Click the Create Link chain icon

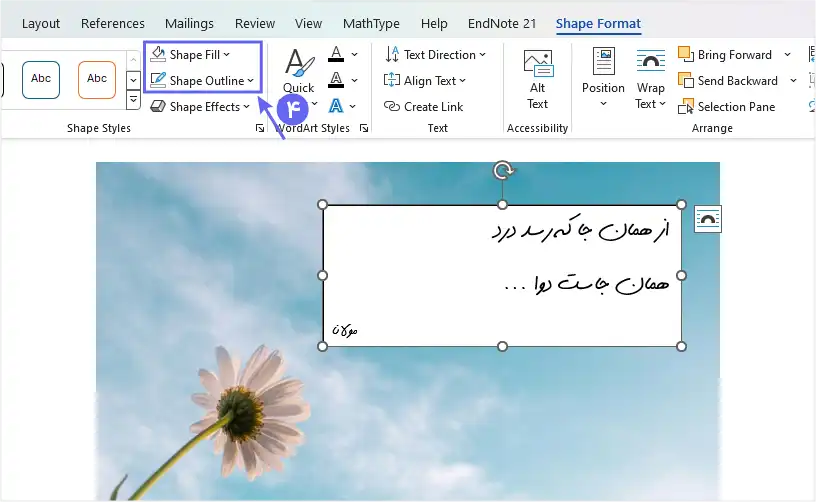[391, 106]
